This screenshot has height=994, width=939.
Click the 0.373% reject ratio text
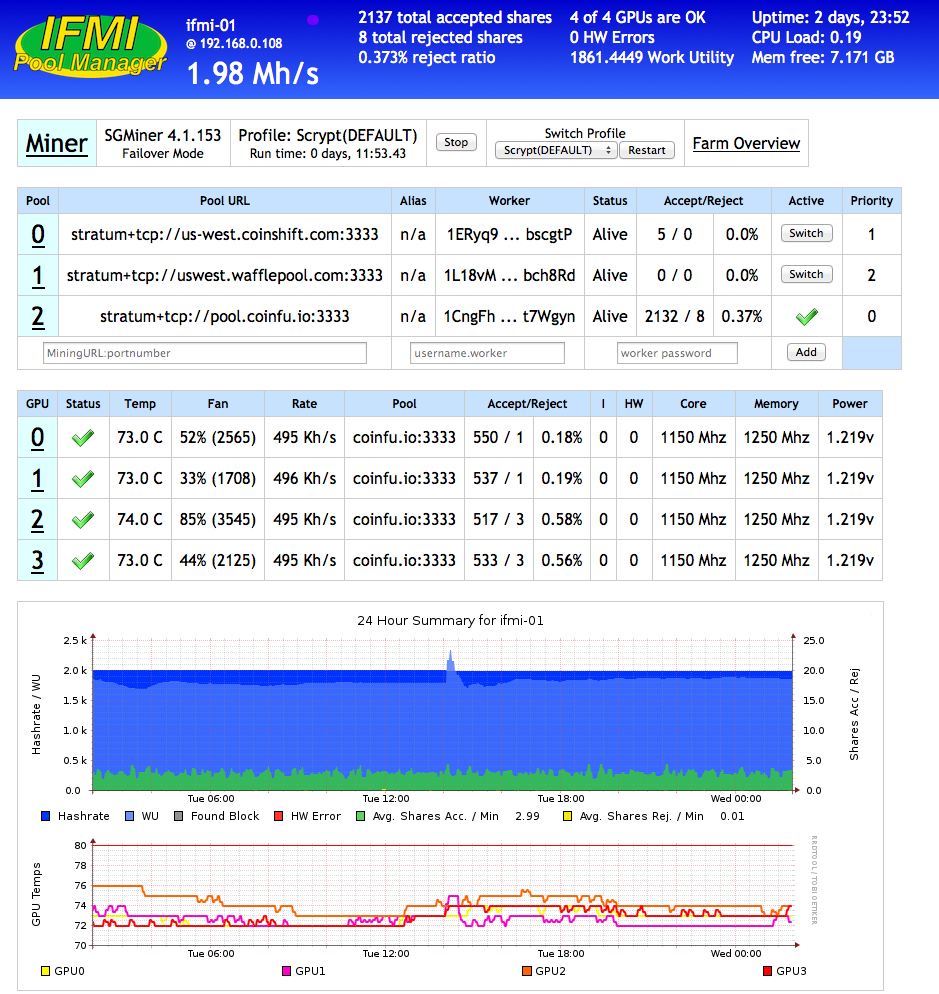click(427, 58)
